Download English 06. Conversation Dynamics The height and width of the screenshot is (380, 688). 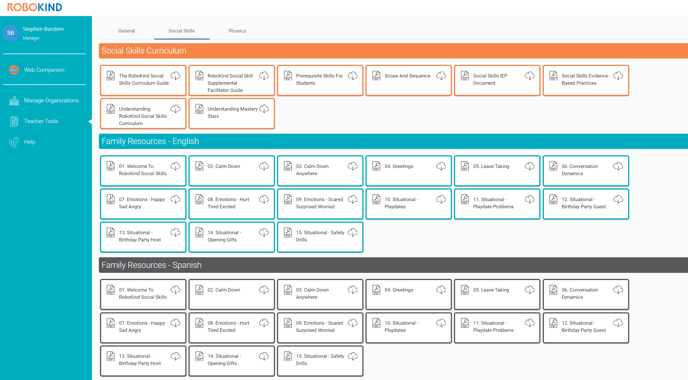coord(618,166)
